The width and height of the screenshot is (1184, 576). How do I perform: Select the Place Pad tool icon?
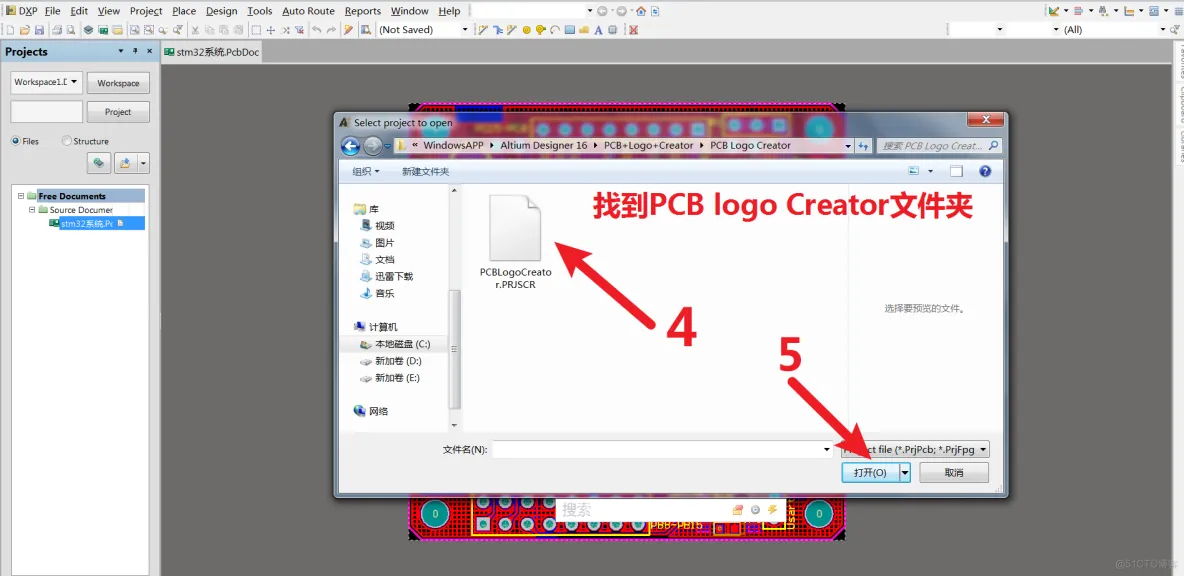526,29
